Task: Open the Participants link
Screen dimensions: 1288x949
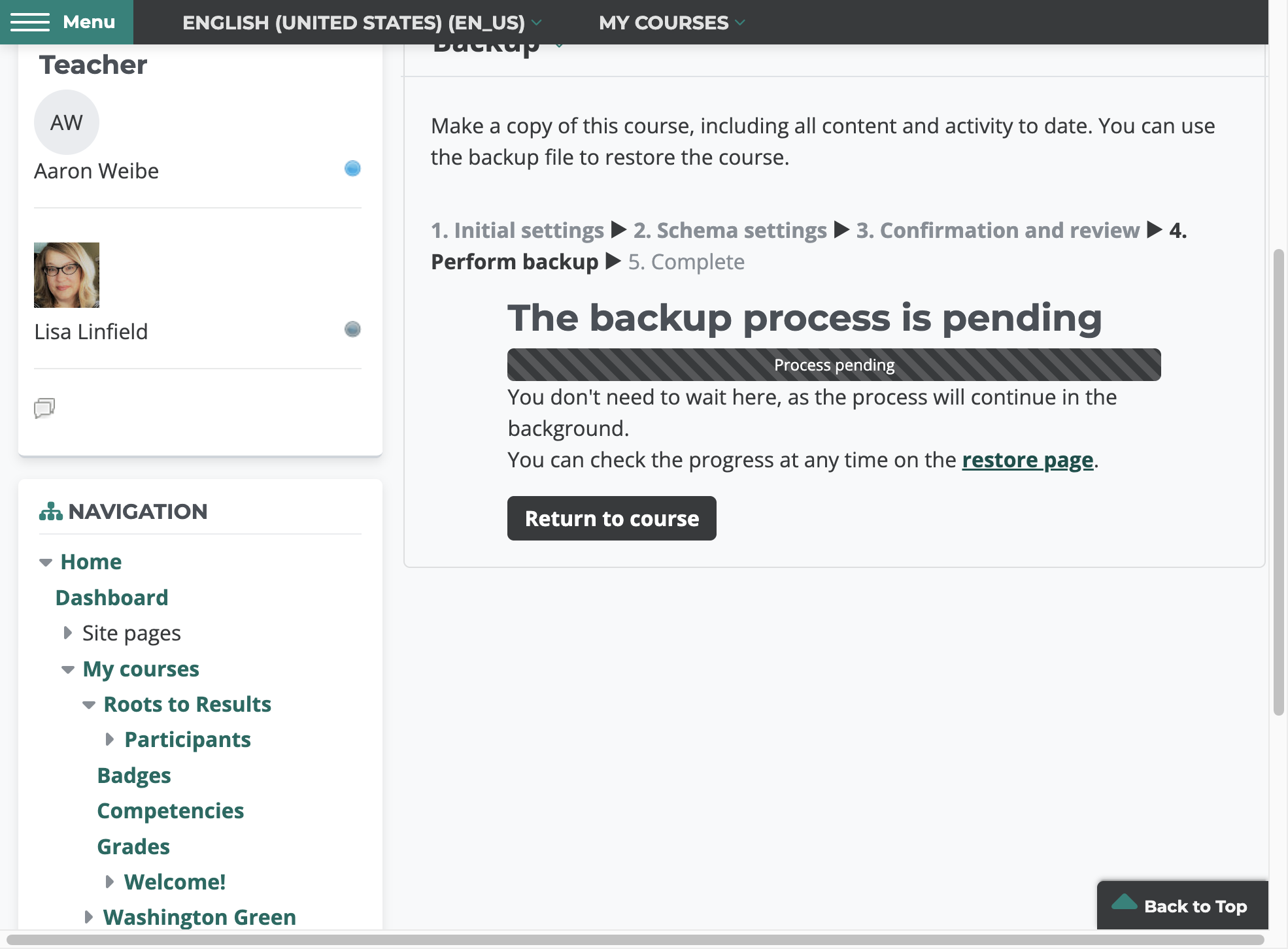Action: click(x=188, y=739)
